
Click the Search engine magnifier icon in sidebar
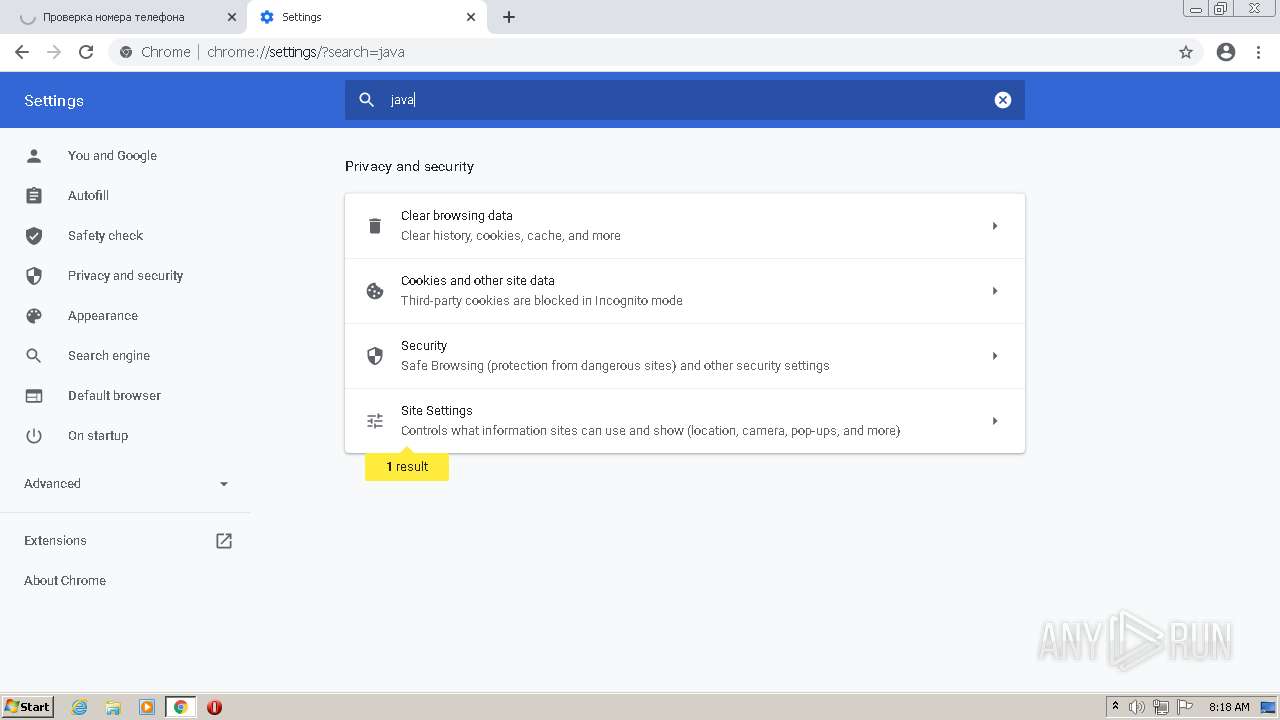(x=34, y=356)
